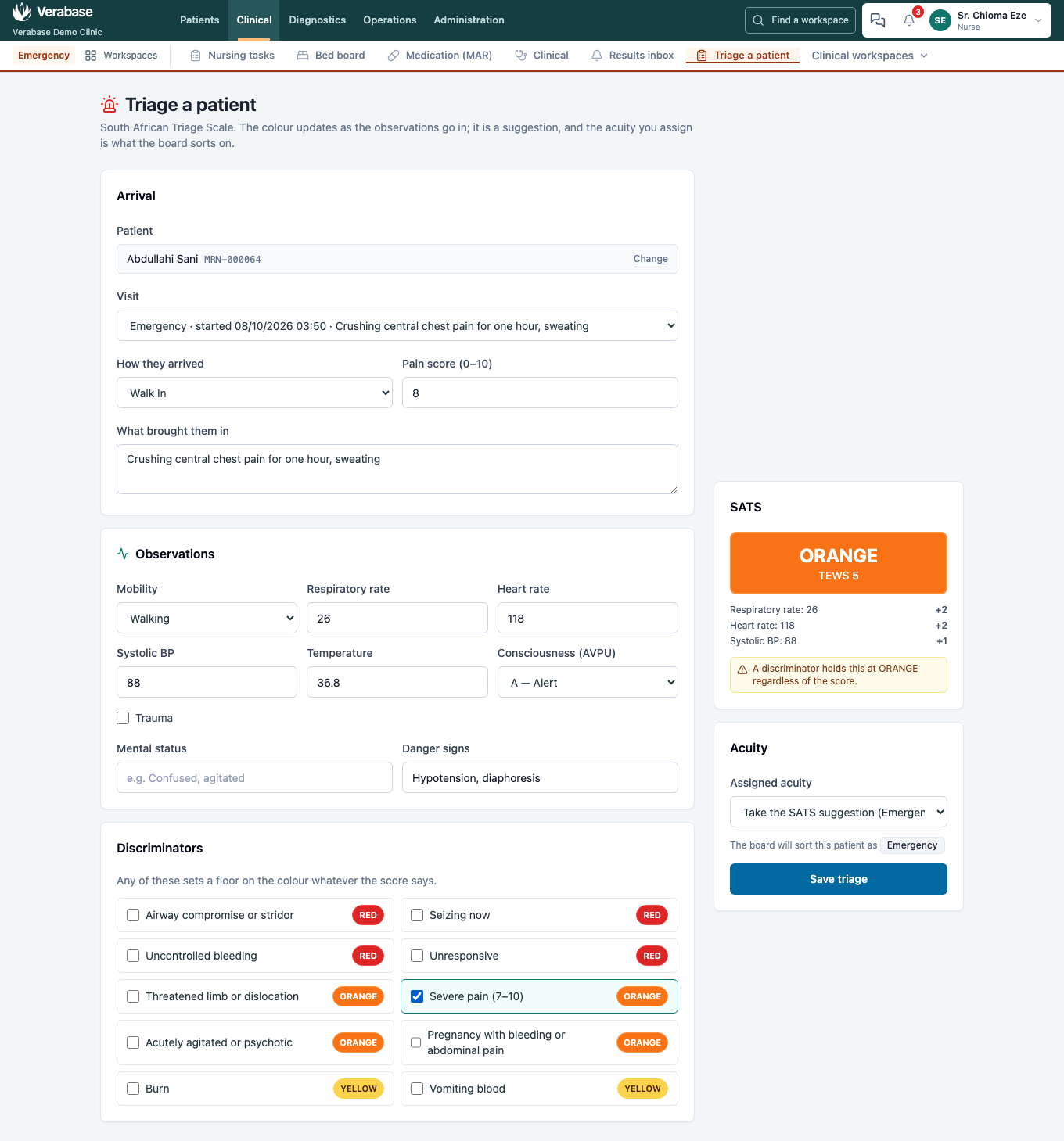Click the SE user avatar
The image size is (1064, 1141).
tap(940, 20)
